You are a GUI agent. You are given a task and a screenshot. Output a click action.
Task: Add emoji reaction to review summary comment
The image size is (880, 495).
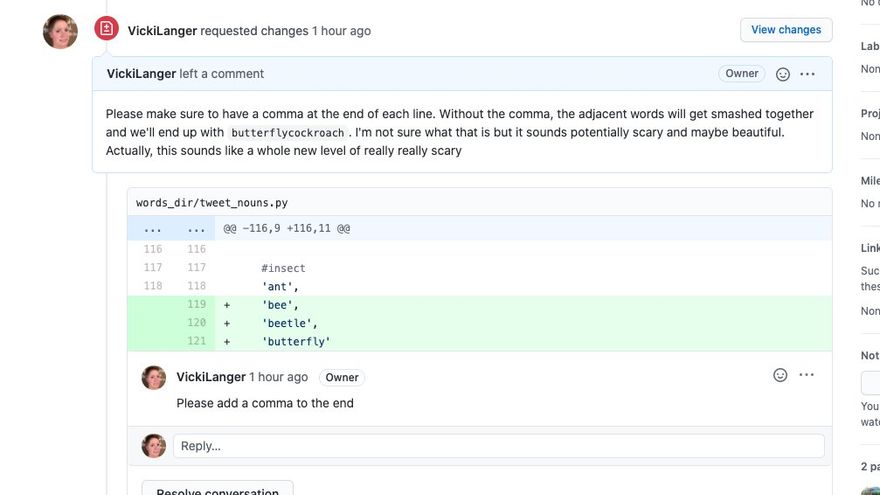(x=782, y=74)
